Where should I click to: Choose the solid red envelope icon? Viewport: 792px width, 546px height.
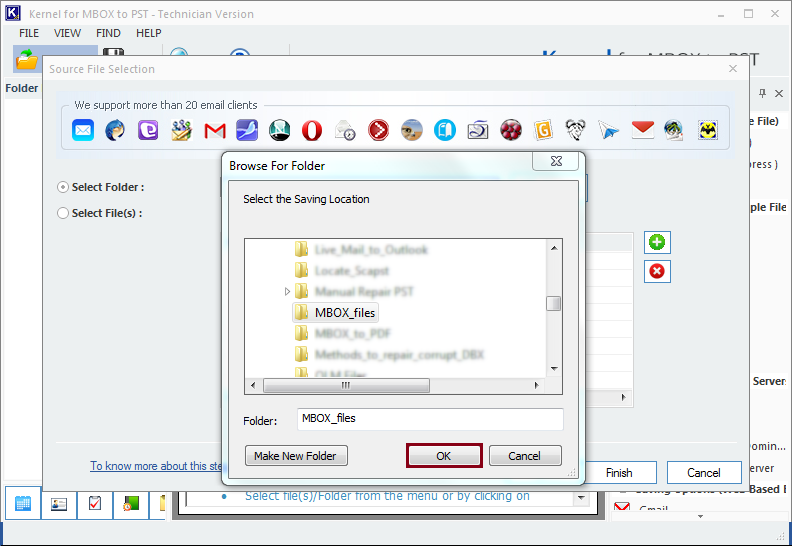(x=642, y=130)
